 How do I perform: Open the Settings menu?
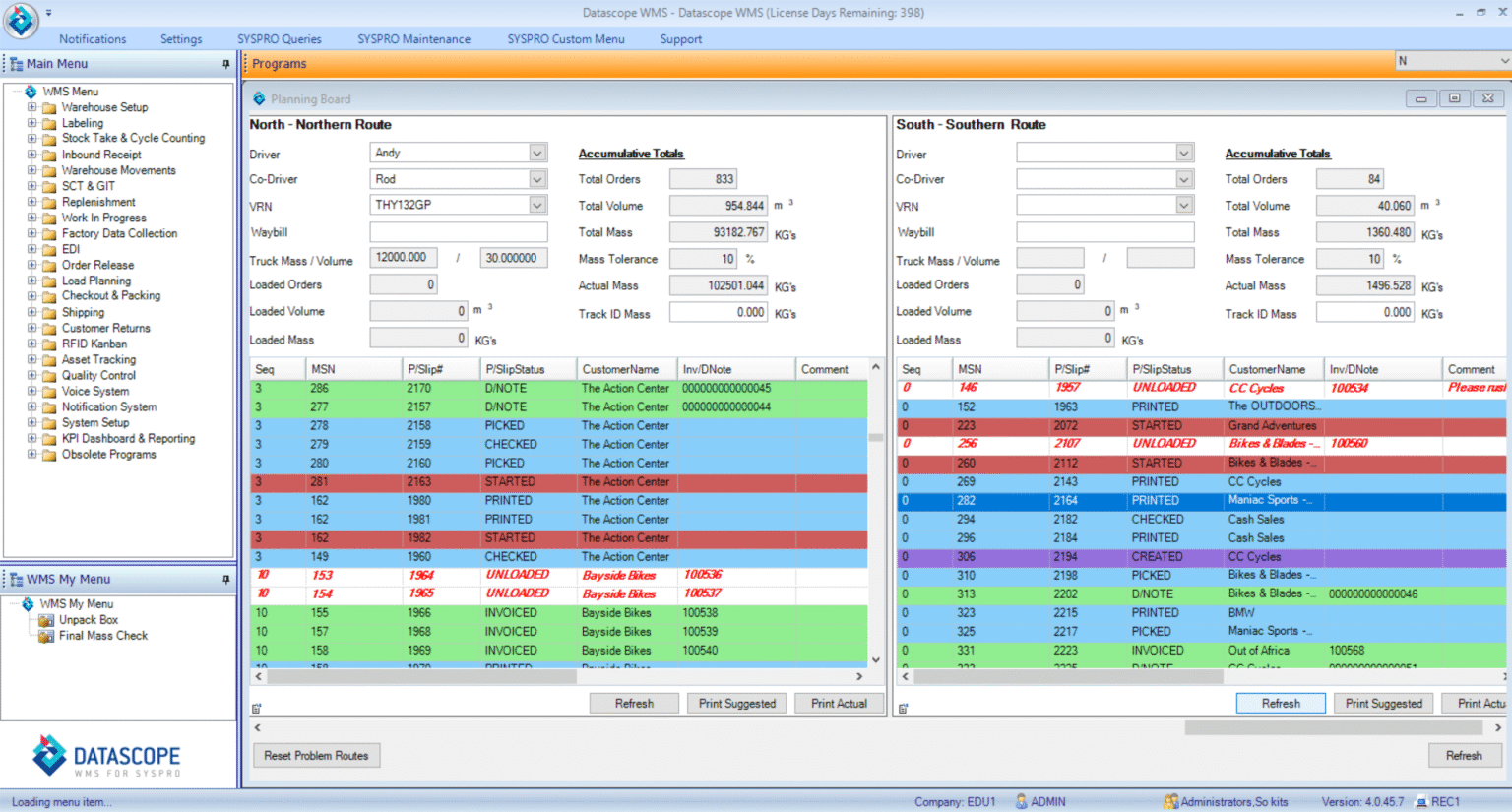point(180,39)
